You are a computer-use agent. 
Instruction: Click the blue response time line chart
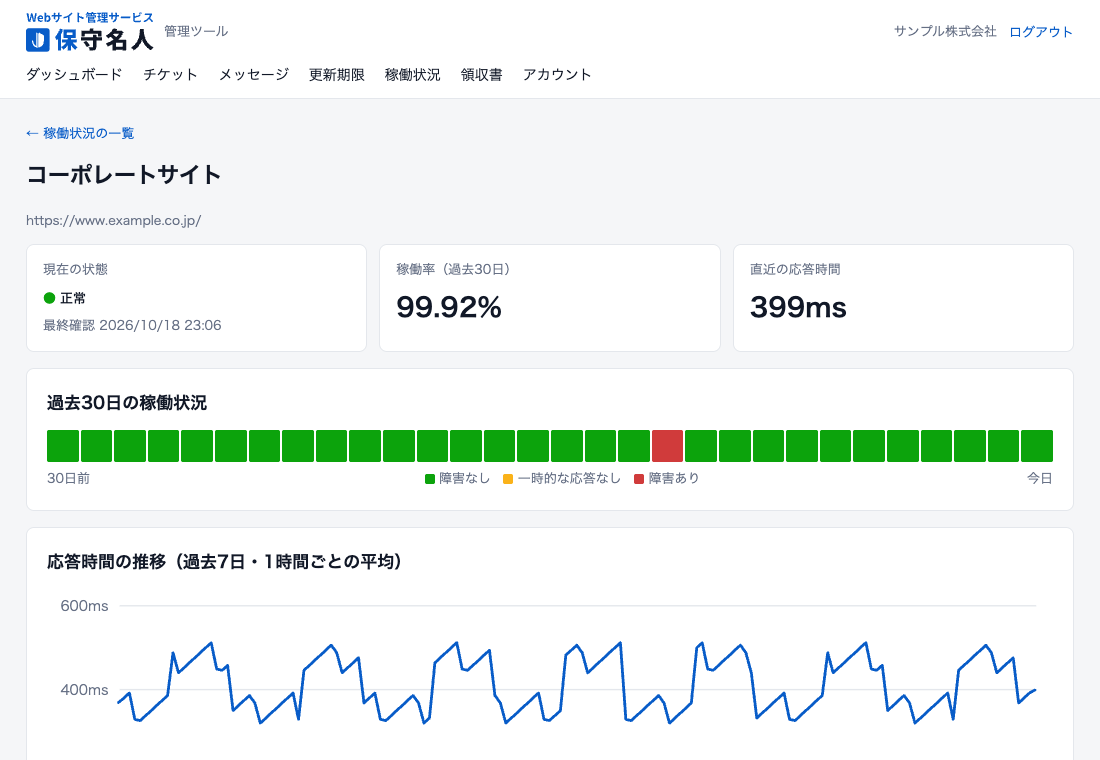point(577,682)
